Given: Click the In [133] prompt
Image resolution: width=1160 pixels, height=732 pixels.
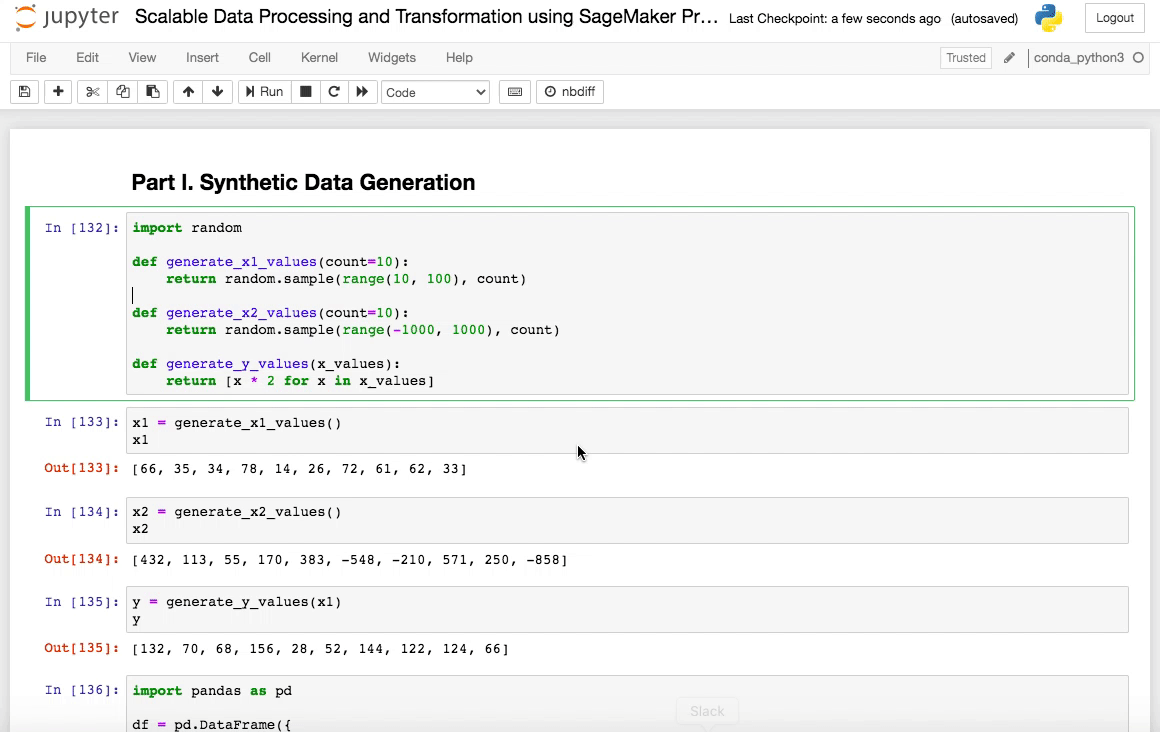Looking at the screenshot, I should pos(81,422).
